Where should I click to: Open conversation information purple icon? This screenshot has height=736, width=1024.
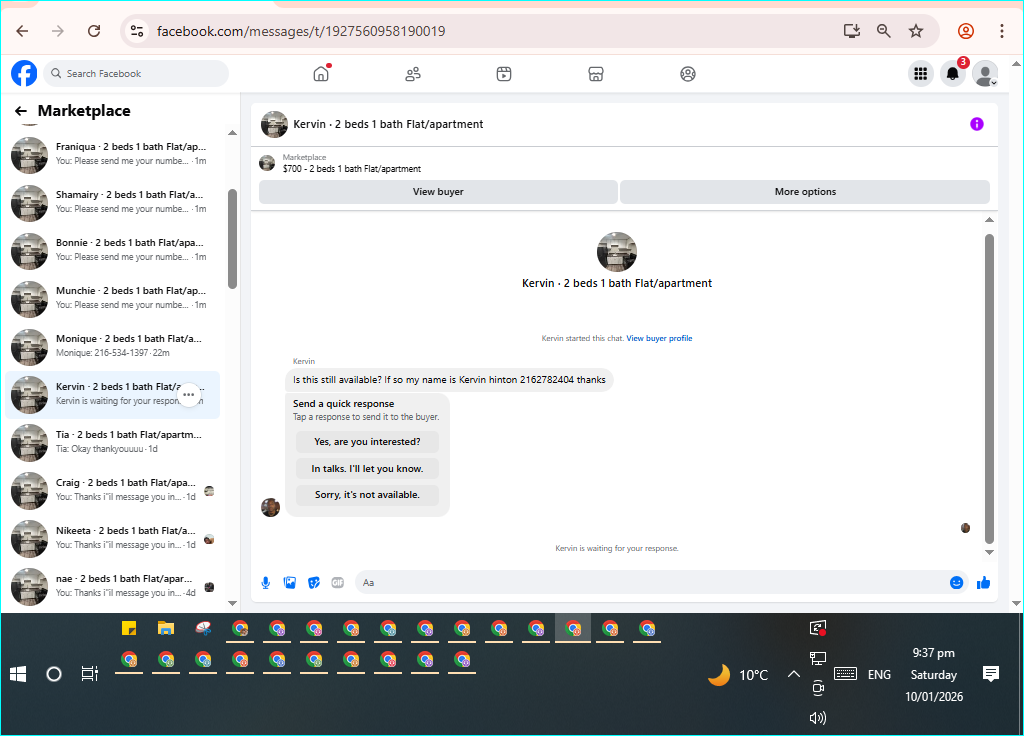(976, 124)
